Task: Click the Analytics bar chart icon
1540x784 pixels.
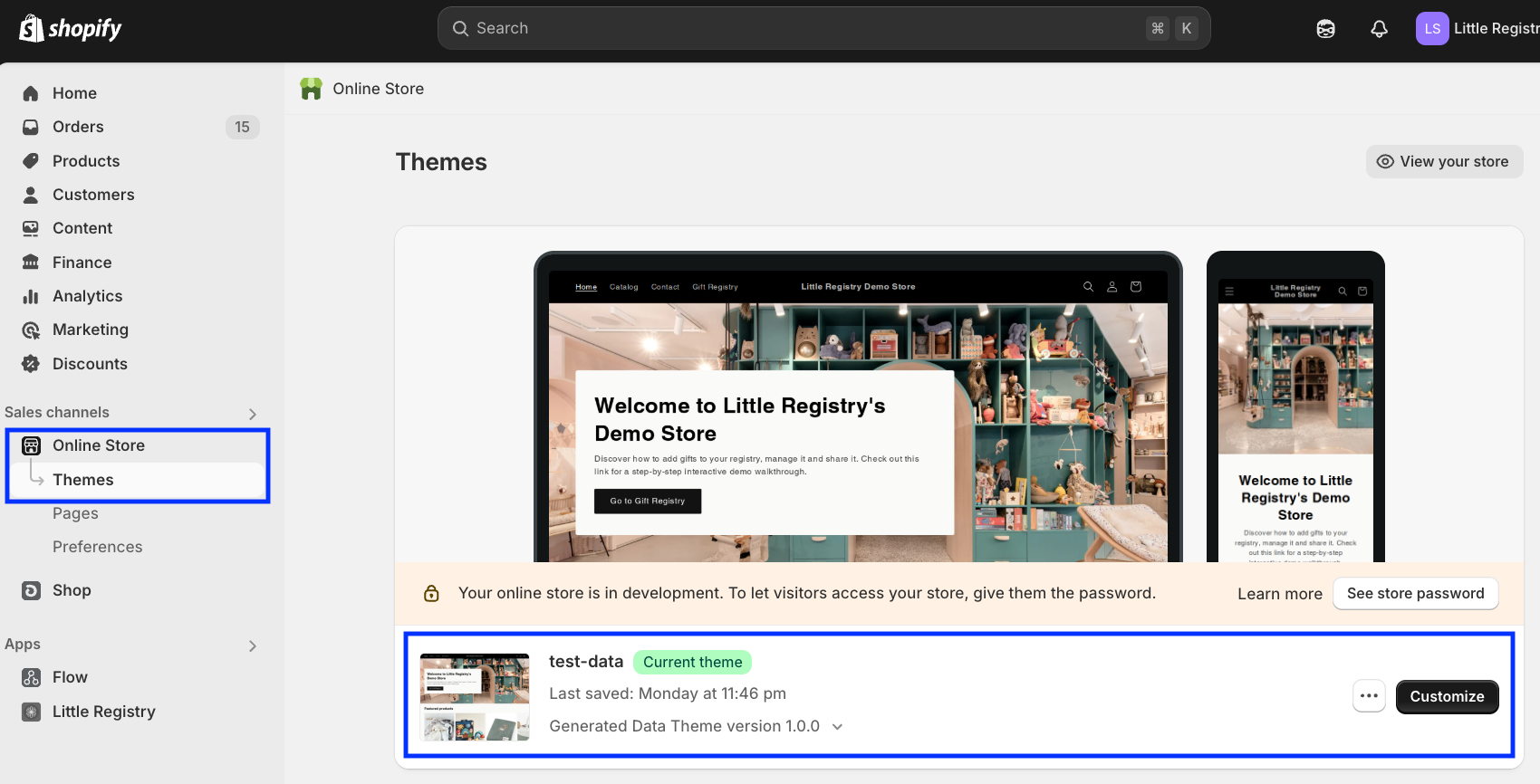Action: click(x=31, y=296)
